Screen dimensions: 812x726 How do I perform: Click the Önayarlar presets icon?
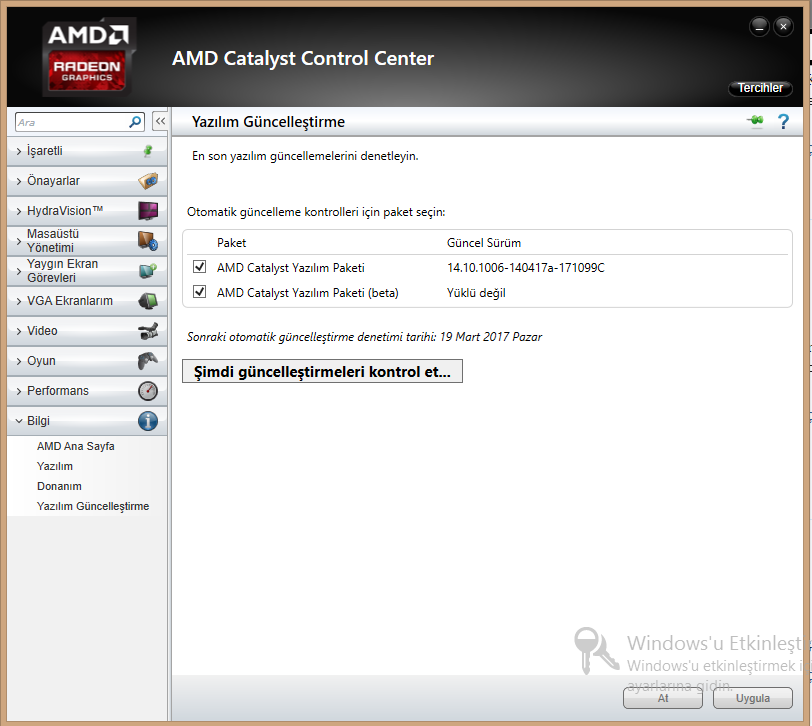coord(148,181)
